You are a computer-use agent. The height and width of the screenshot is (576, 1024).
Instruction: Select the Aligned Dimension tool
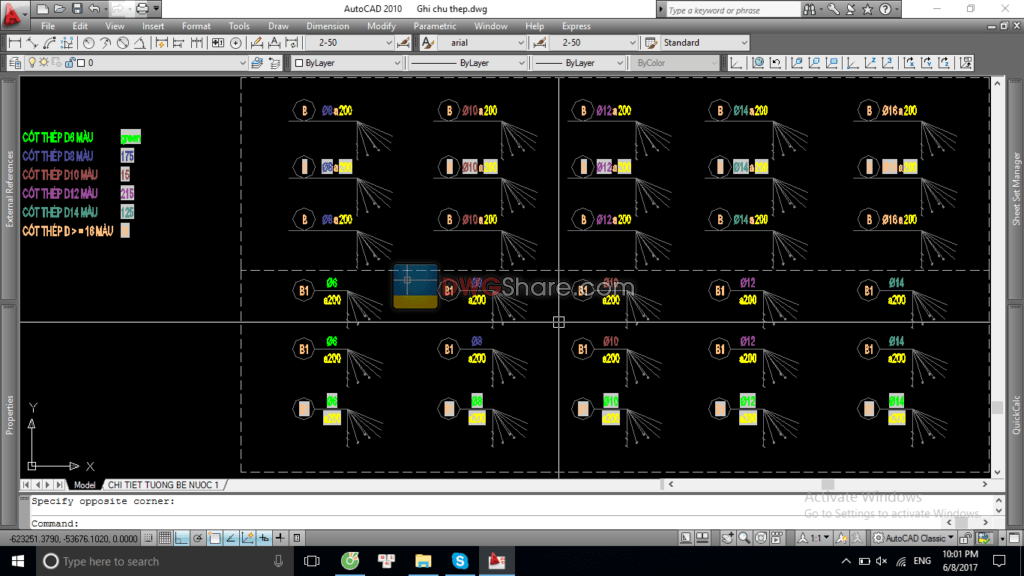click(32, 42)
